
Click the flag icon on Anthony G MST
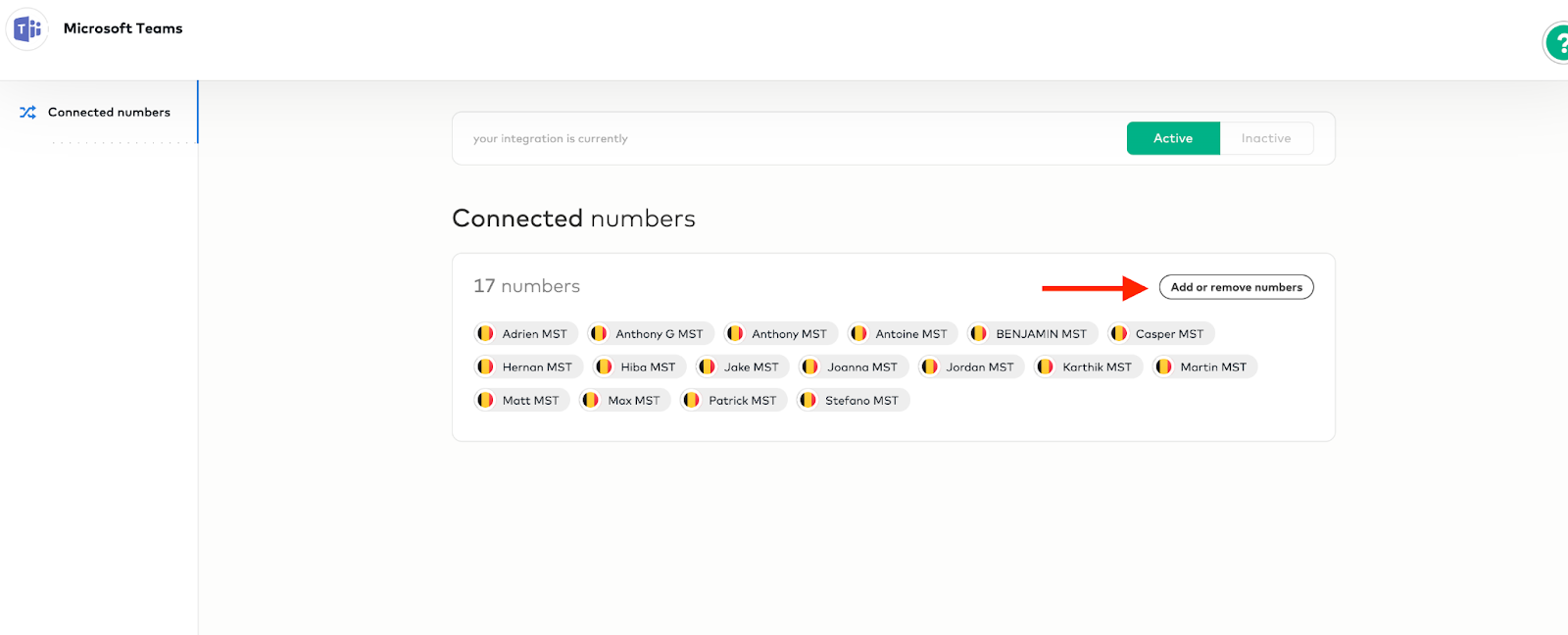click(599, 334)
